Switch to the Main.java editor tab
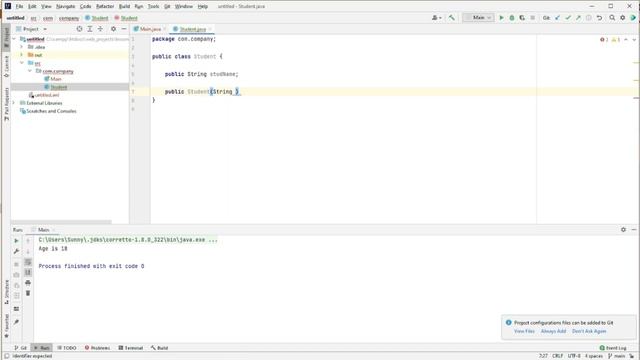The width and height of the screenshot is (640, 360). (x=149, y=29)
